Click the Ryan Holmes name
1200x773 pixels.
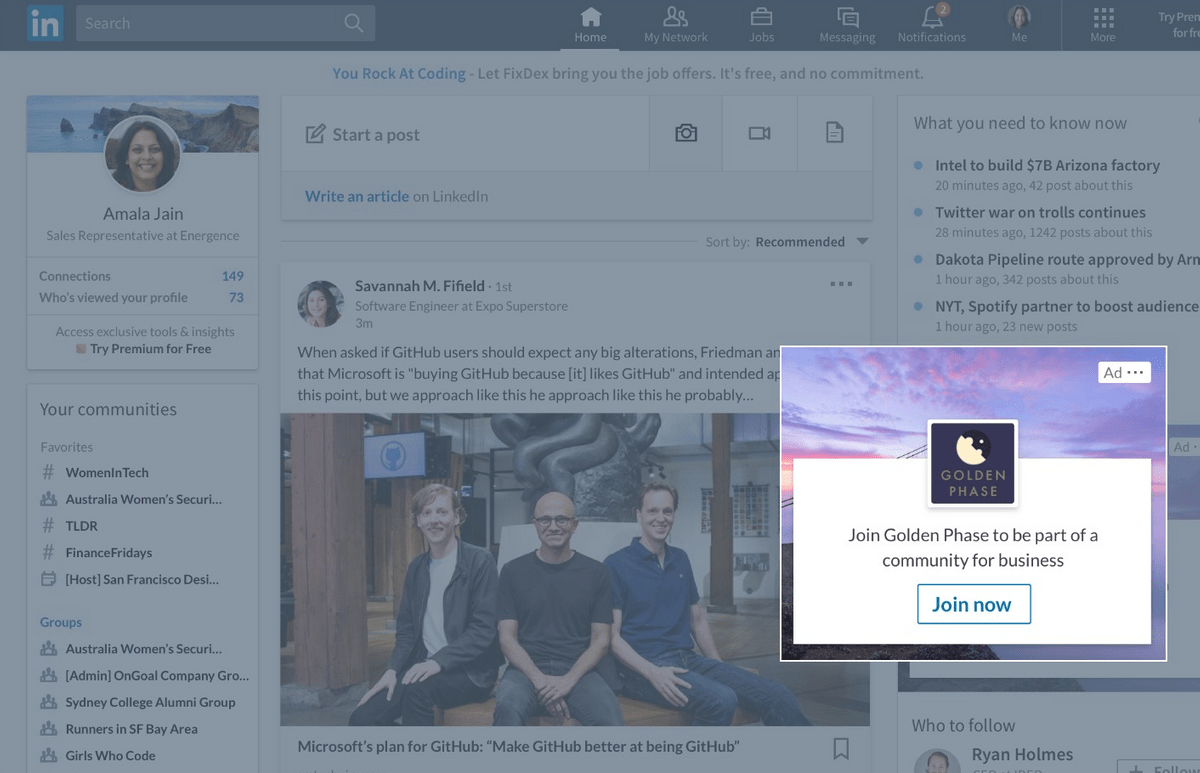(x=1022, y=755)
